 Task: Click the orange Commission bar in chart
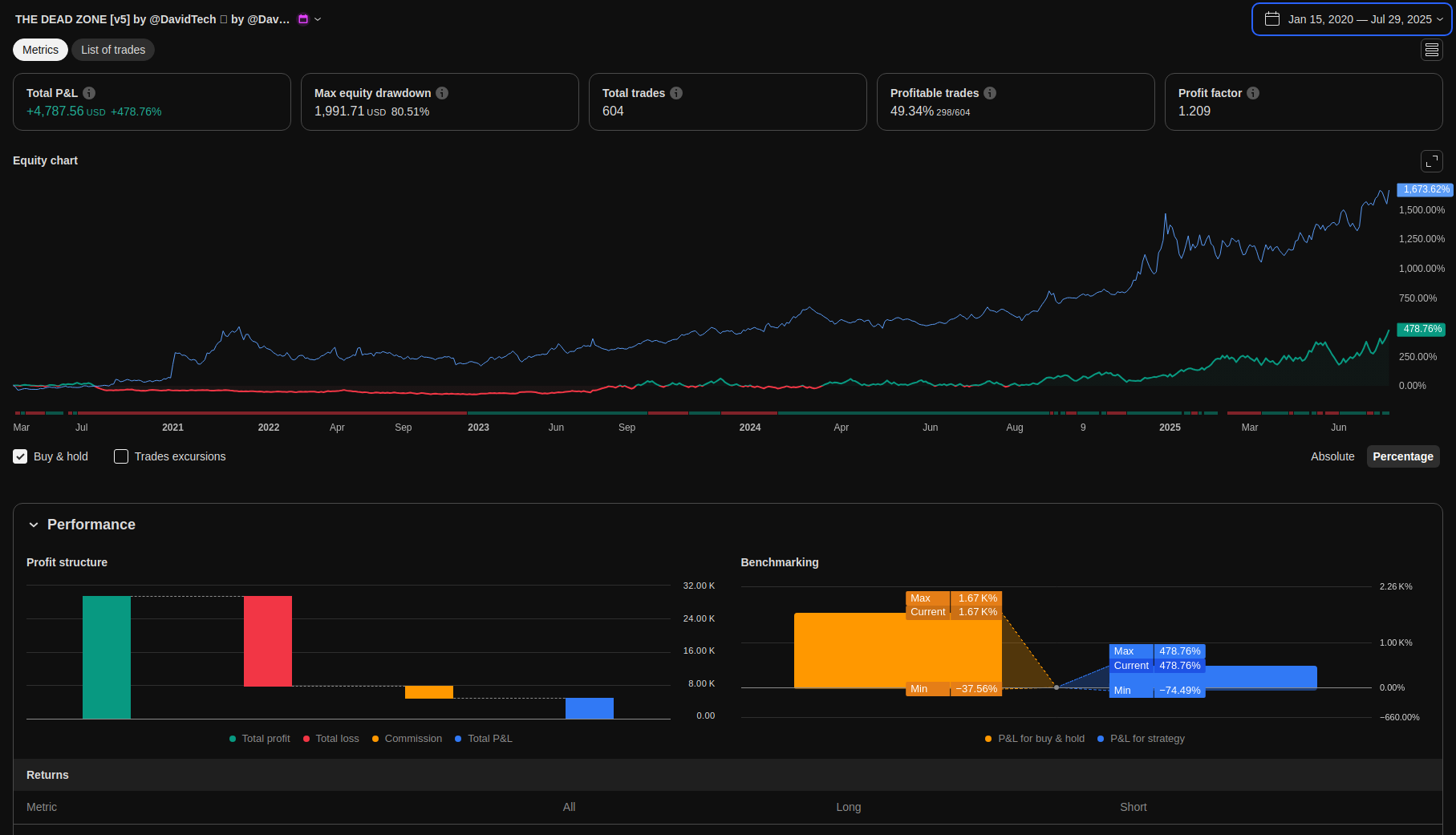tap(428, 692)
